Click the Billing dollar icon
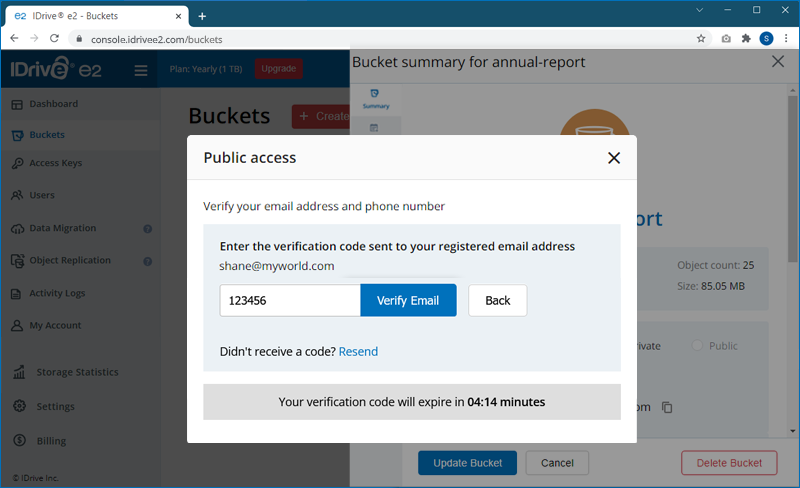The image size is (800, 488). tap(18, 441)
